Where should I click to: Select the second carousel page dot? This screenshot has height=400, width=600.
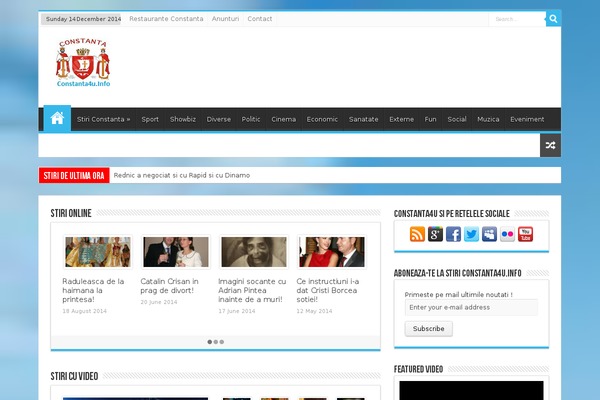tap(216, 342)
